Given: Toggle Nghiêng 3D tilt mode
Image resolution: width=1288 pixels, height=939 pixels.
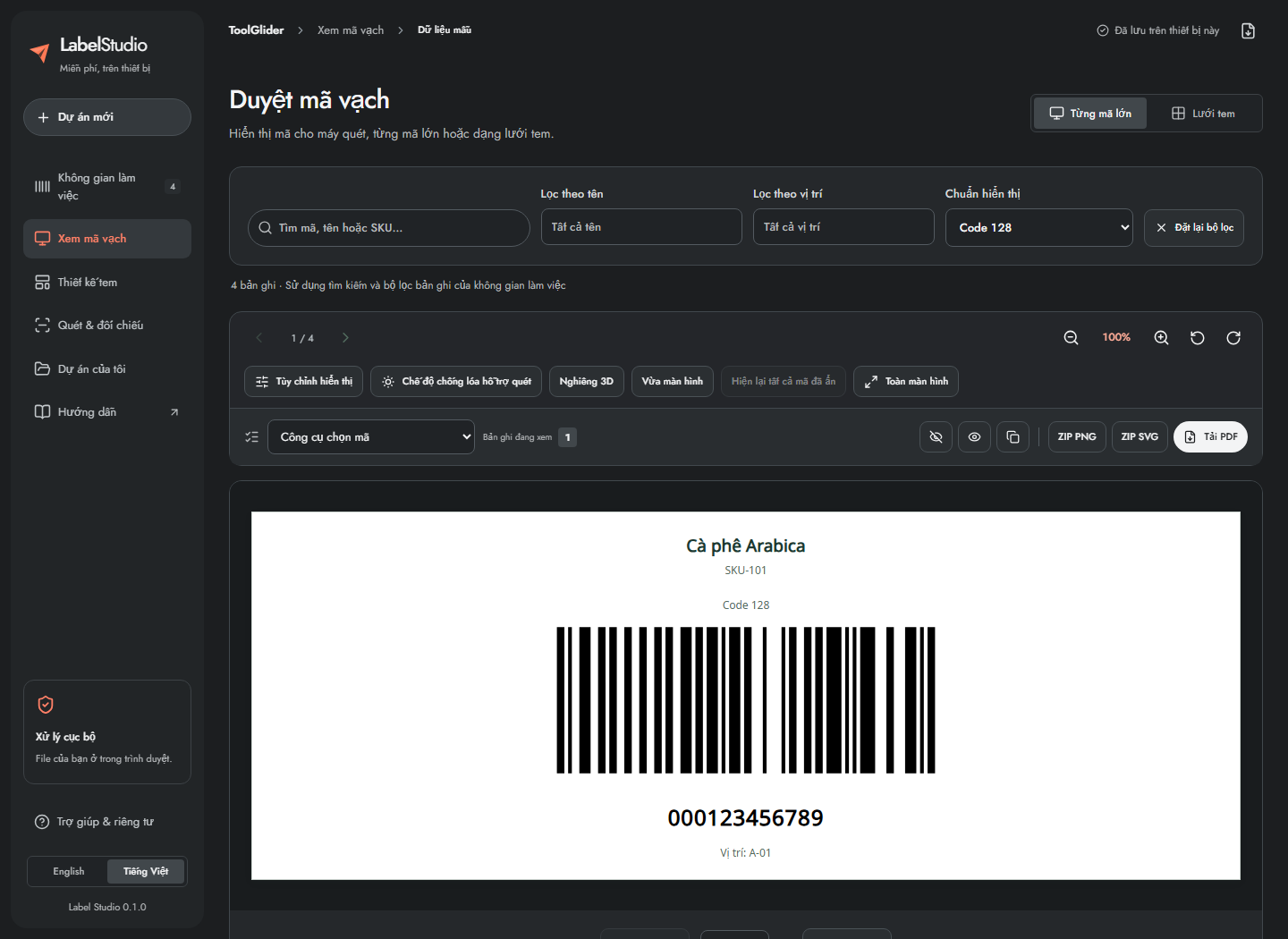Looking at the screenshot, I should coord(587,382).
